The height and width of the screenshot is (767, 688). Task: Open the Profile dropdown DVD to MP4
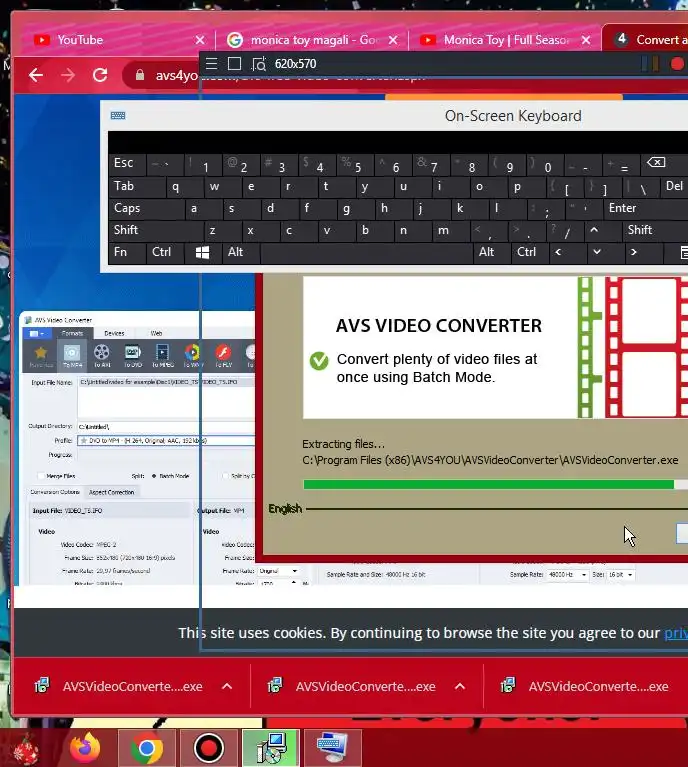coord(165,441)
